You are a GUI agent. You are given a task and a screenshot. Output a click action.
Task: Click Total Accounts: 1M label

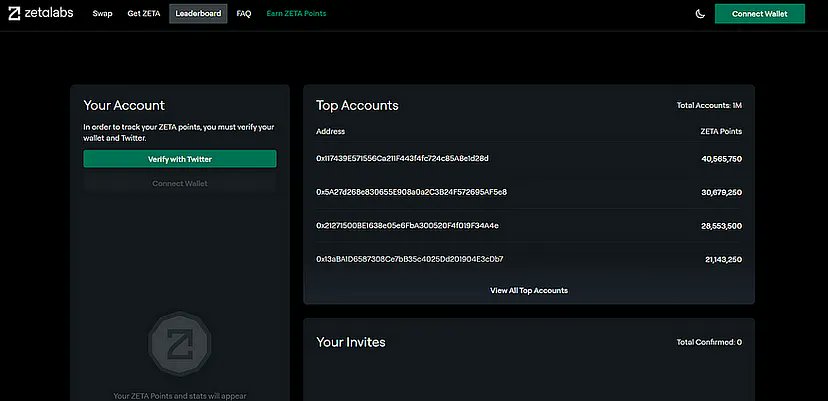709,106
